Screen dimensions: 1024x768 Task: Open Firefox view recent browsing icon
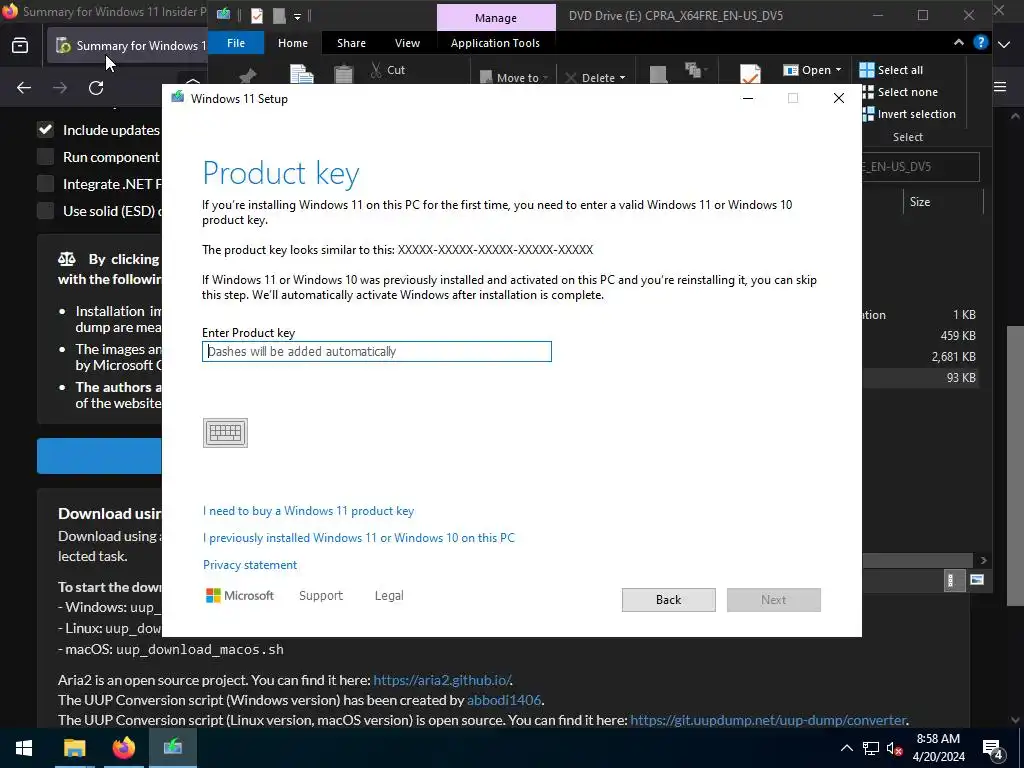click(20, 46)
